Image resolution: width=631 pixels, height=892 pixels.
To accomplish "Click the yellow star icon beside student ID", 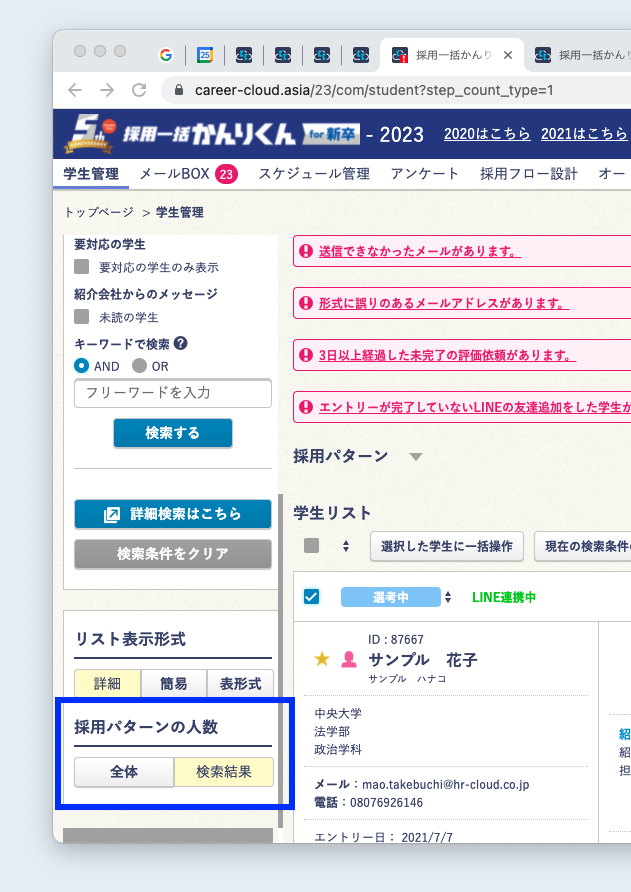I will click(322, 659).
